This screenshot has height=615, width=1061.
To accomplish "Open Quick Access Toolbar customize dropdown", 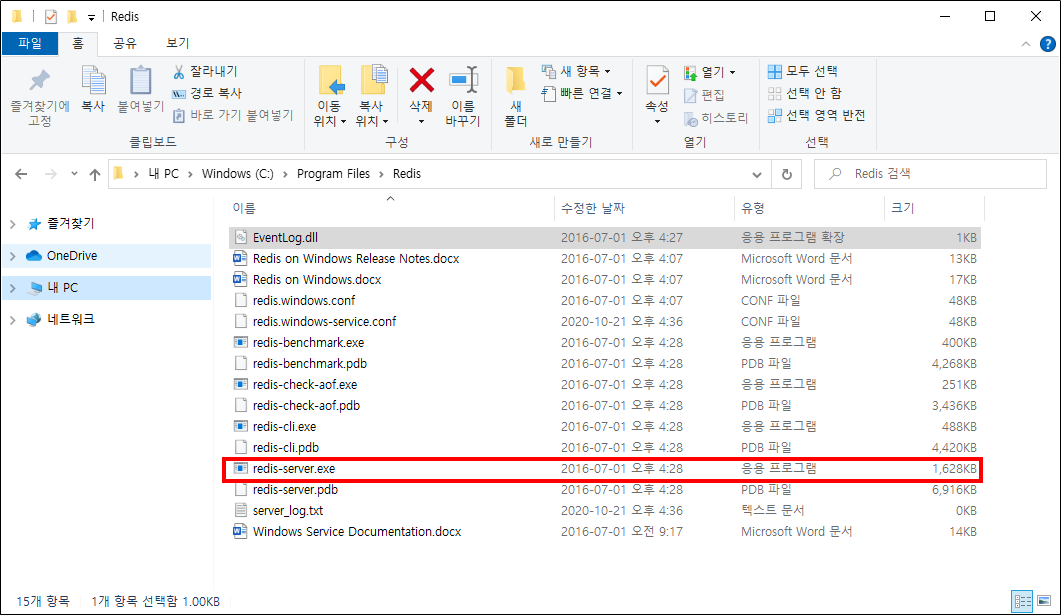I will click(91, 17).
